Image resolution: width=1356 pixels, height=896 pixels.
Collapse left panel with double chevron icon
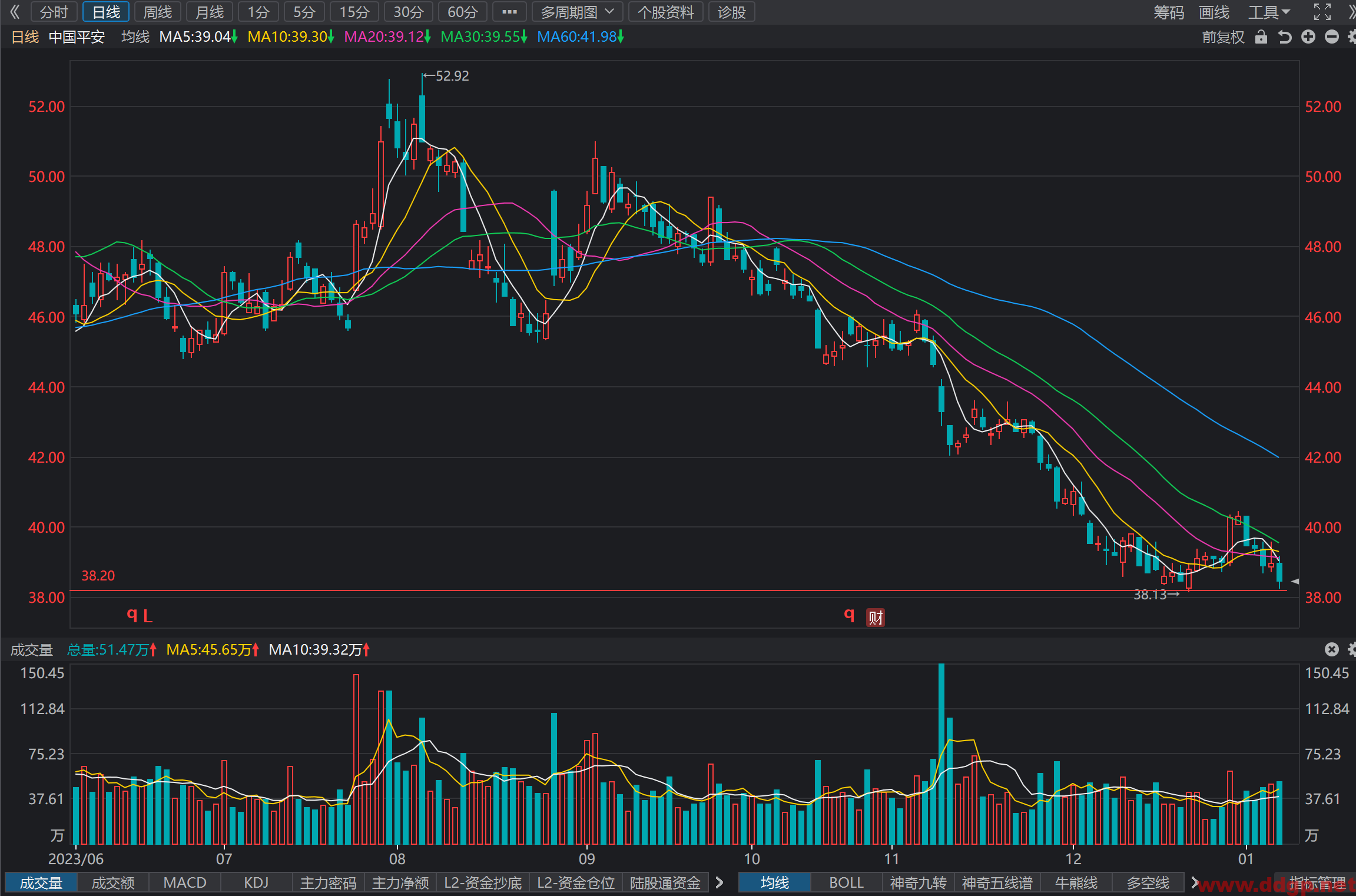tap(15, 12)
